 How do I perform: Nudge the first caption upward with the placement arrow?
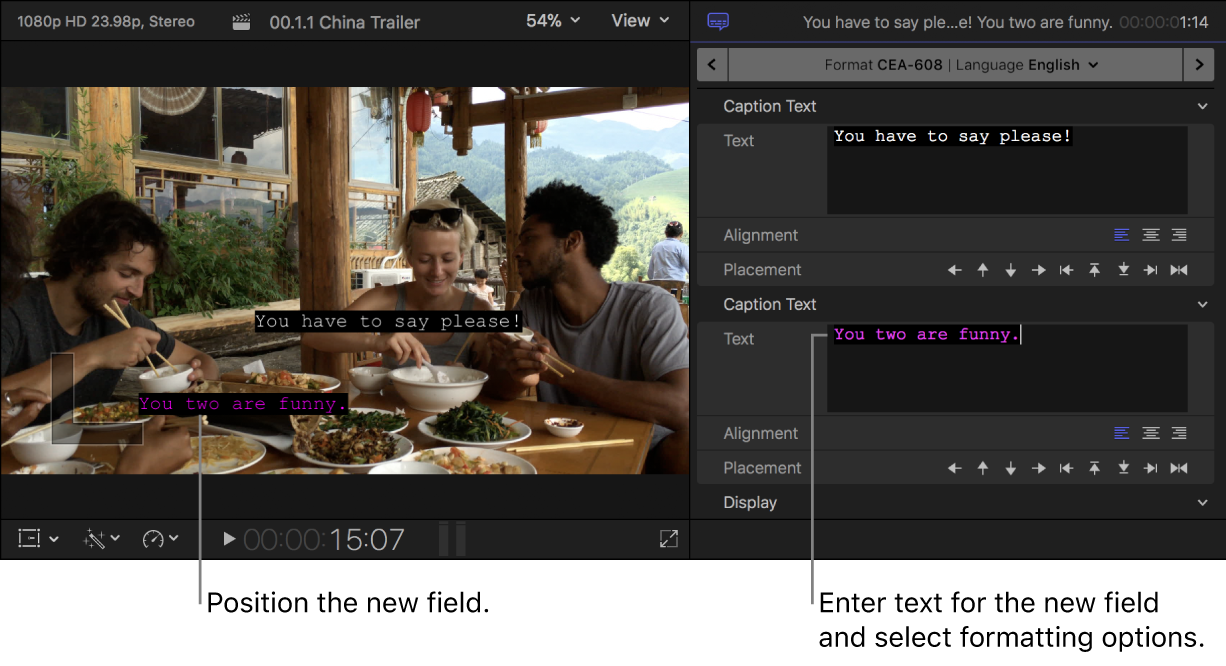click(x=982, y=269)
